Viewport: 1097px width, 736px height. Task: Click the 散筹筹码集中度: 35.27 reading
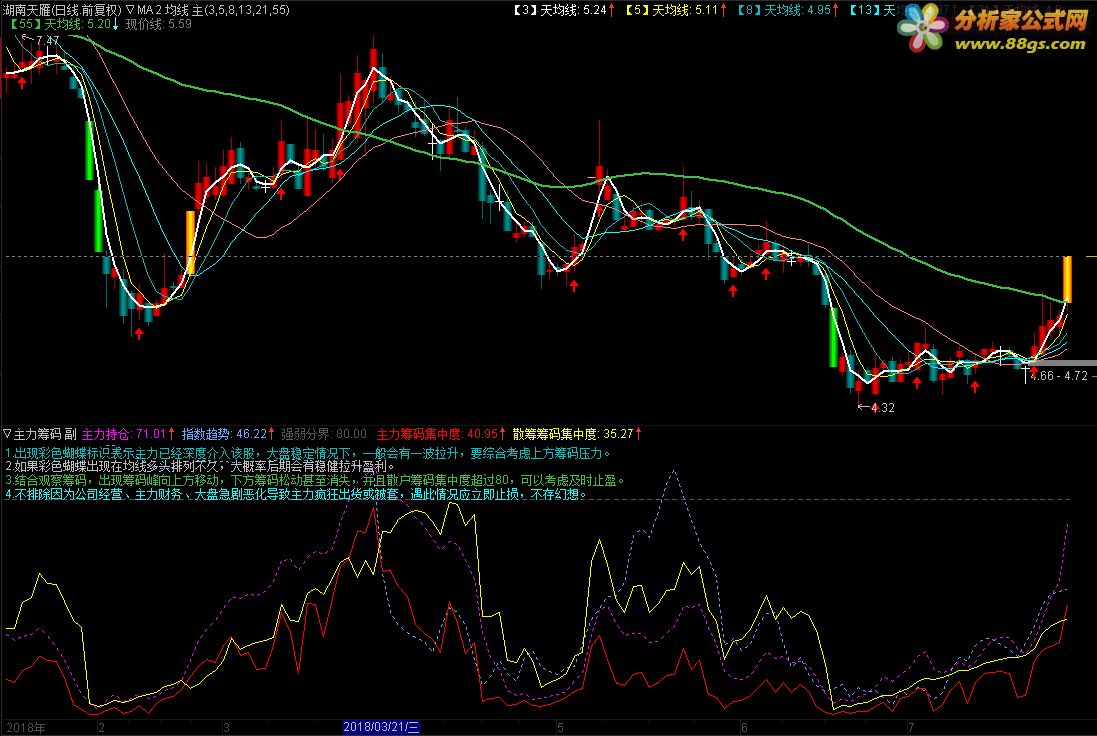click(573, 434)
